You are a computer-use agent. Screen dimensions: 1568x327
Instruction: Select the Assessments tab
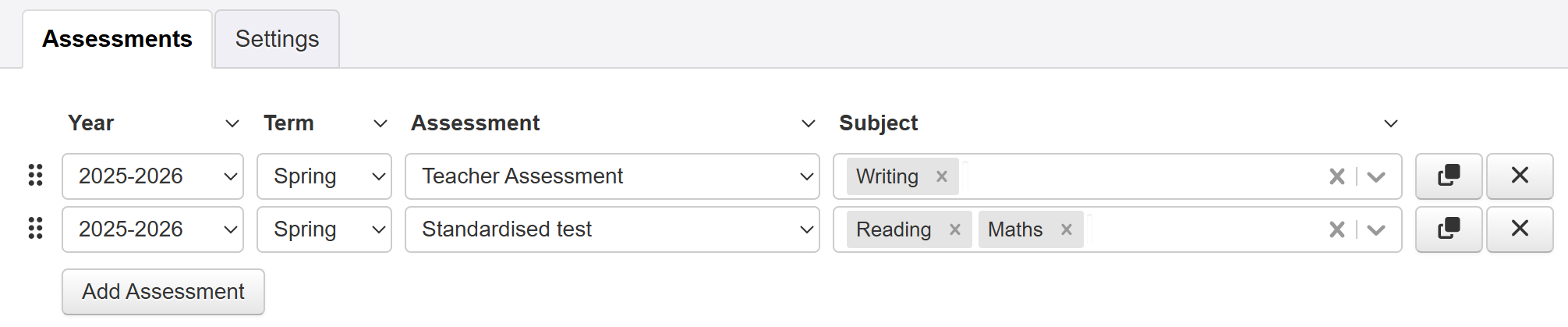[117, 39]
